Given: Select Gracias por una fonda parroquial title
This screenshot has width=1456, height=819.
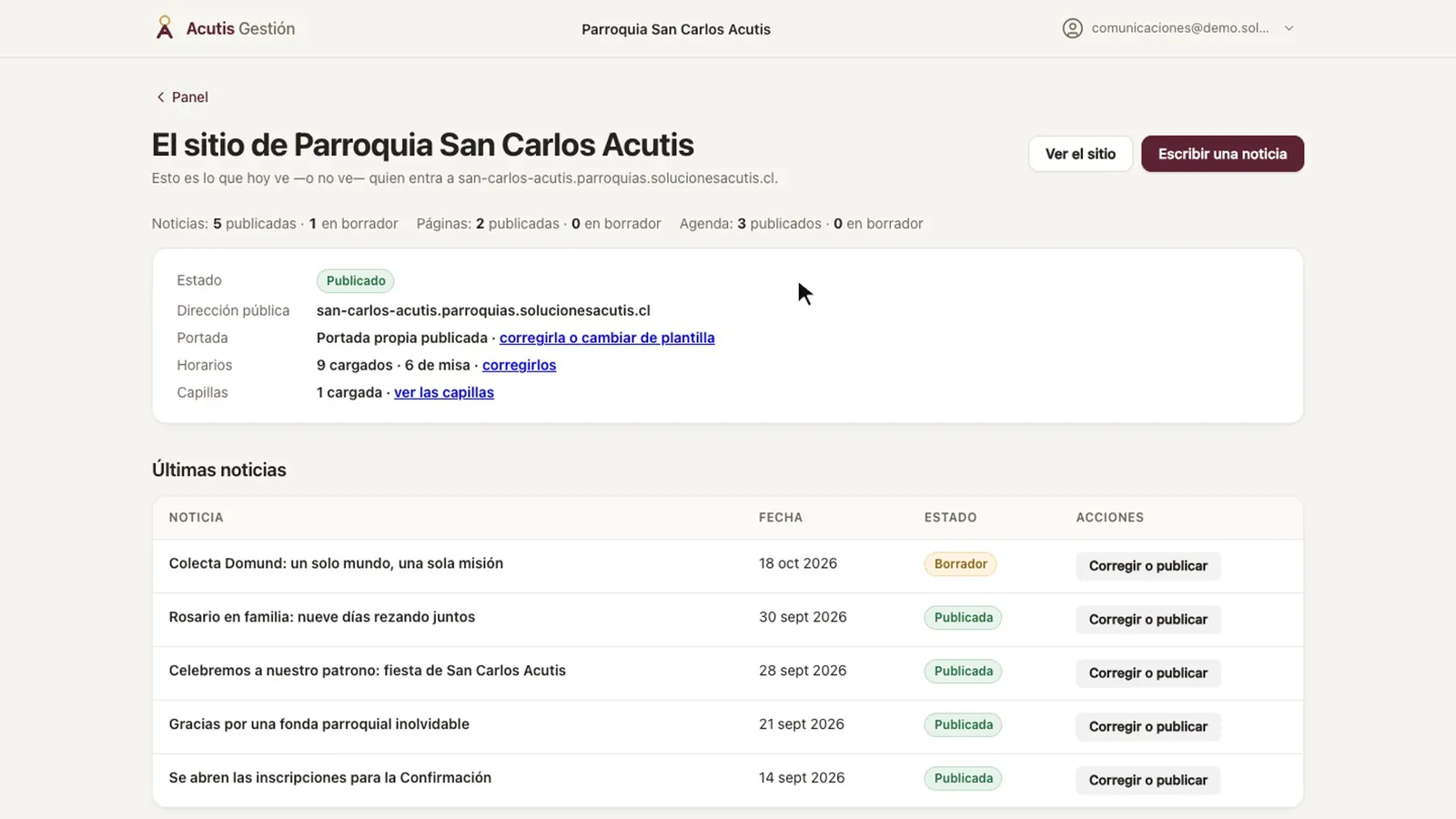Looking at the screenshot, I should 319,724.
